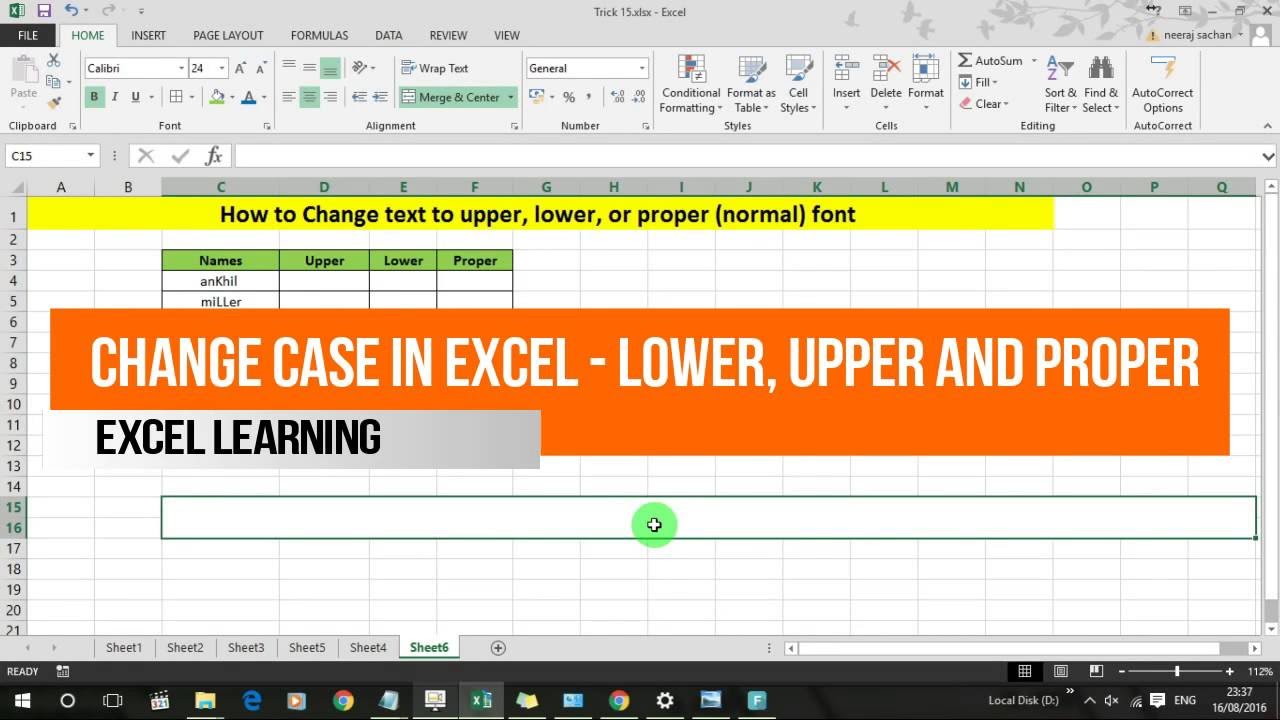Viewport: 1280px width, 720px height.
Task: Click the zoom slider in status bar
Action: pos(1177,671)
